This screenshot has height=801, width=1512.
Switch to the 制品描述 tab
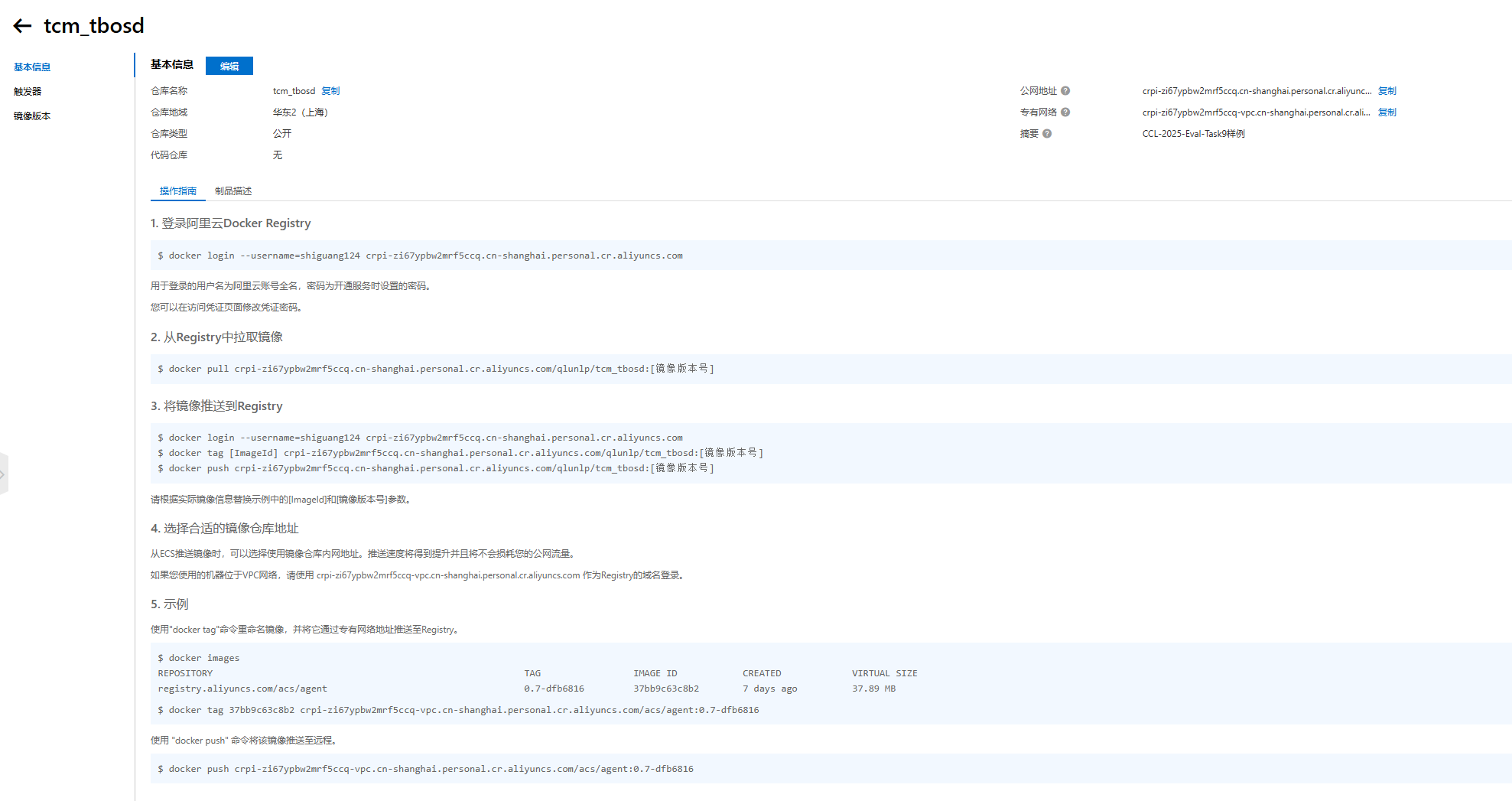pos(232,191)
